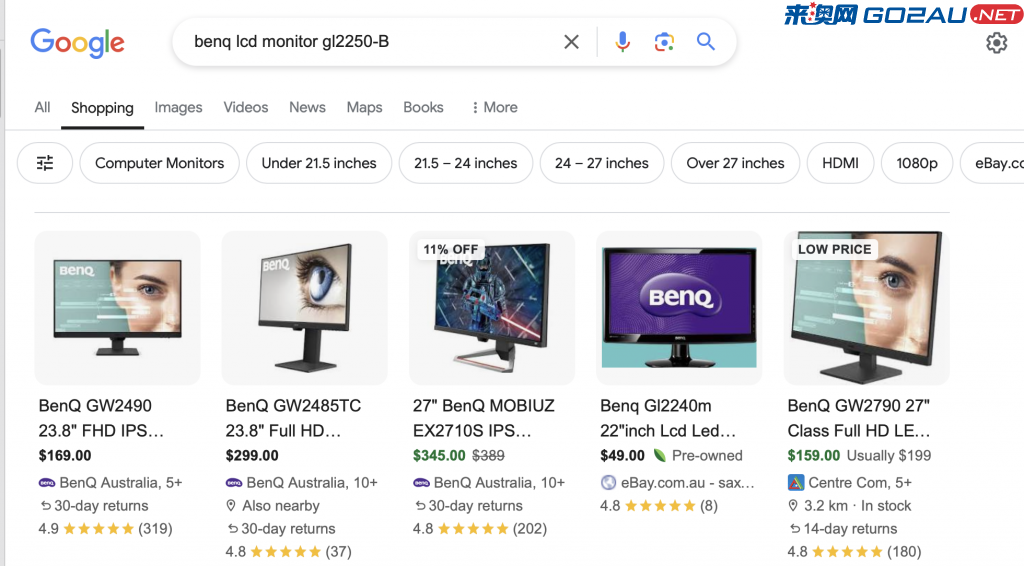This screenshot has width=1024, height=566.
Task: Select the Over 27 inches filter chip
Action: point(735,163)
